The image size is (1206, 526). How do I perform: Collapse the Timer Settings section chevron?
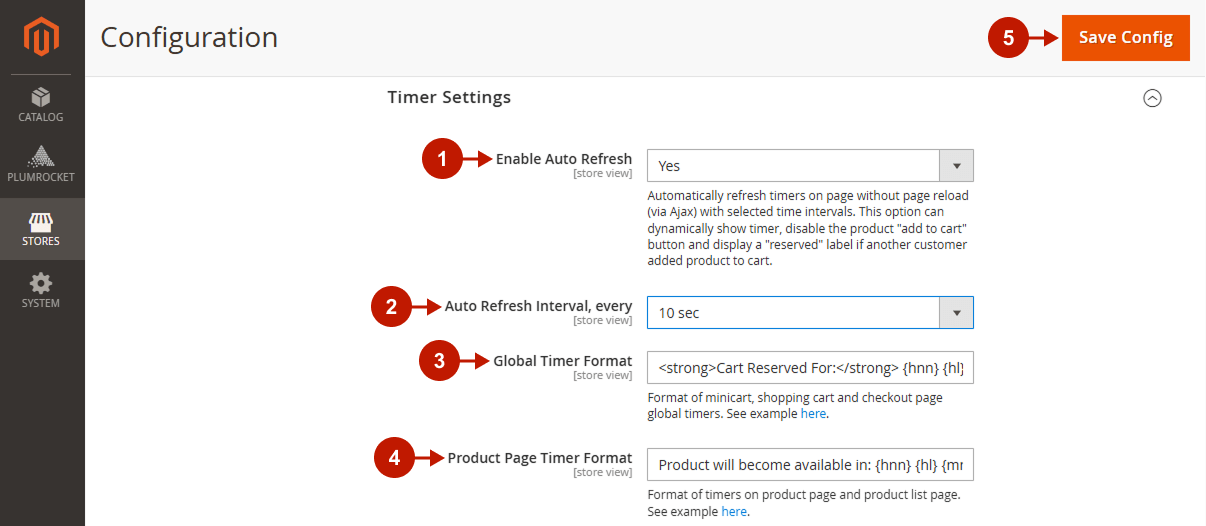coord(1152,98)
